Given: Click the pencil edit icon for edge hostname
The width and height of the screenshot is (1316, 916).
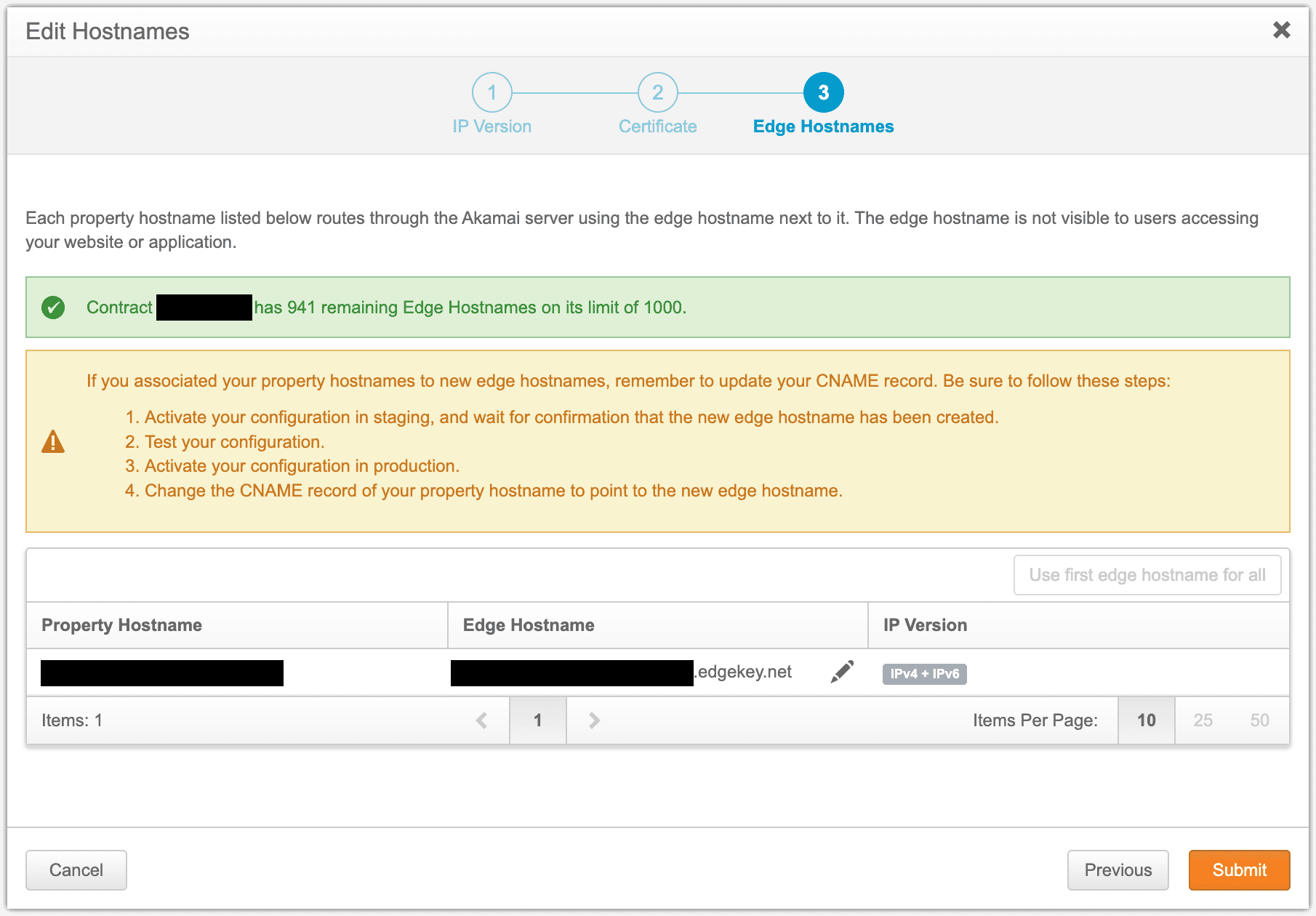Looking at the screenshot, I should 842,672.
